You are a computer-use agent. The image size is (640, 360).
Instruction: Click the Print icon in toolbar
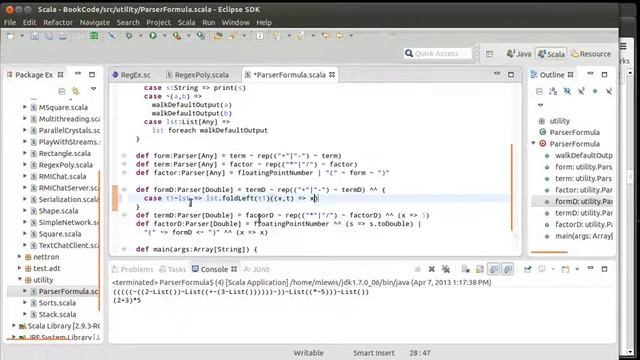62,36
